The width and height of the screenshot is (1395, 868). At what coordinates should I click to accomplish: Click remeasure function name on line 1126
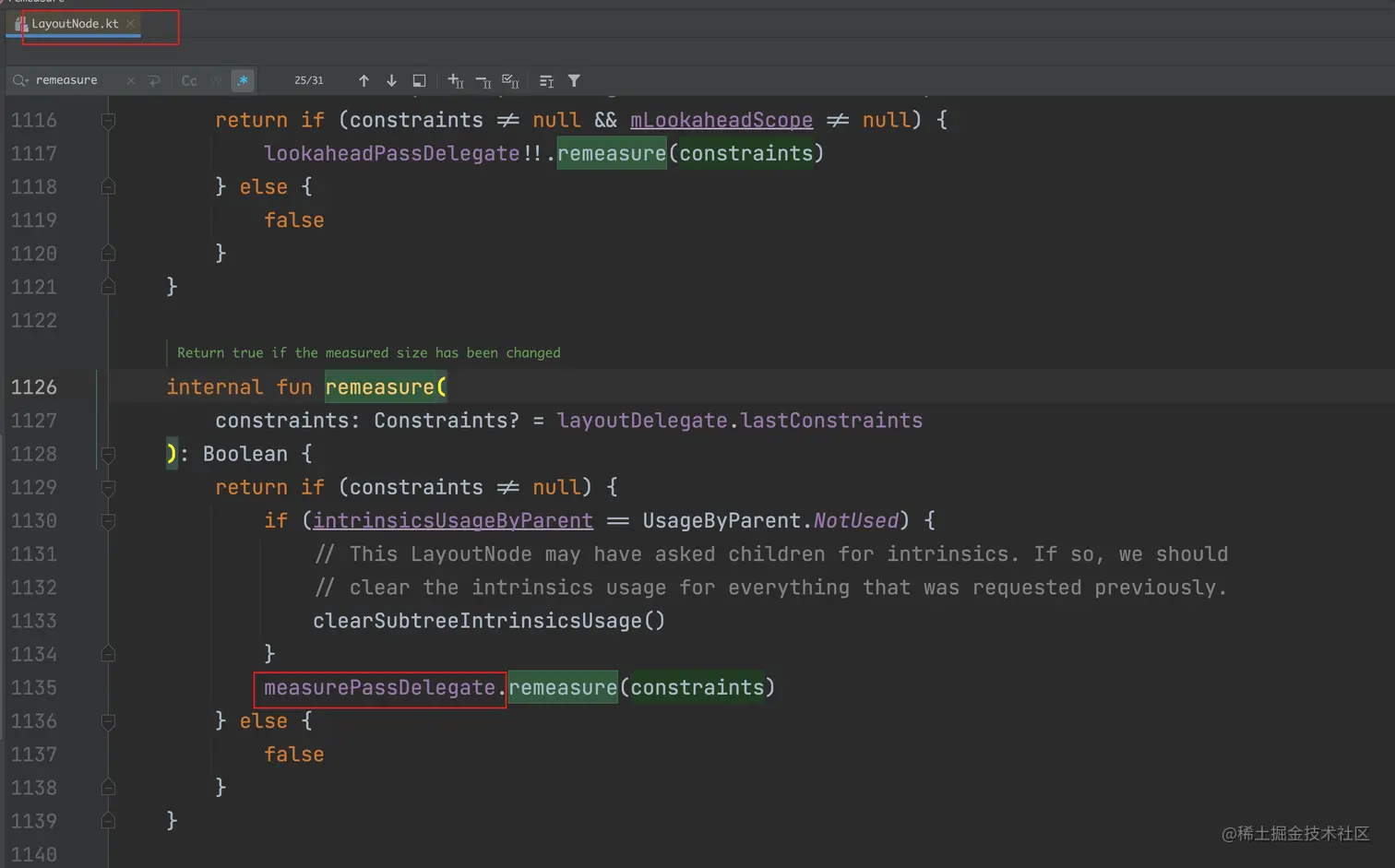[379, 386]
